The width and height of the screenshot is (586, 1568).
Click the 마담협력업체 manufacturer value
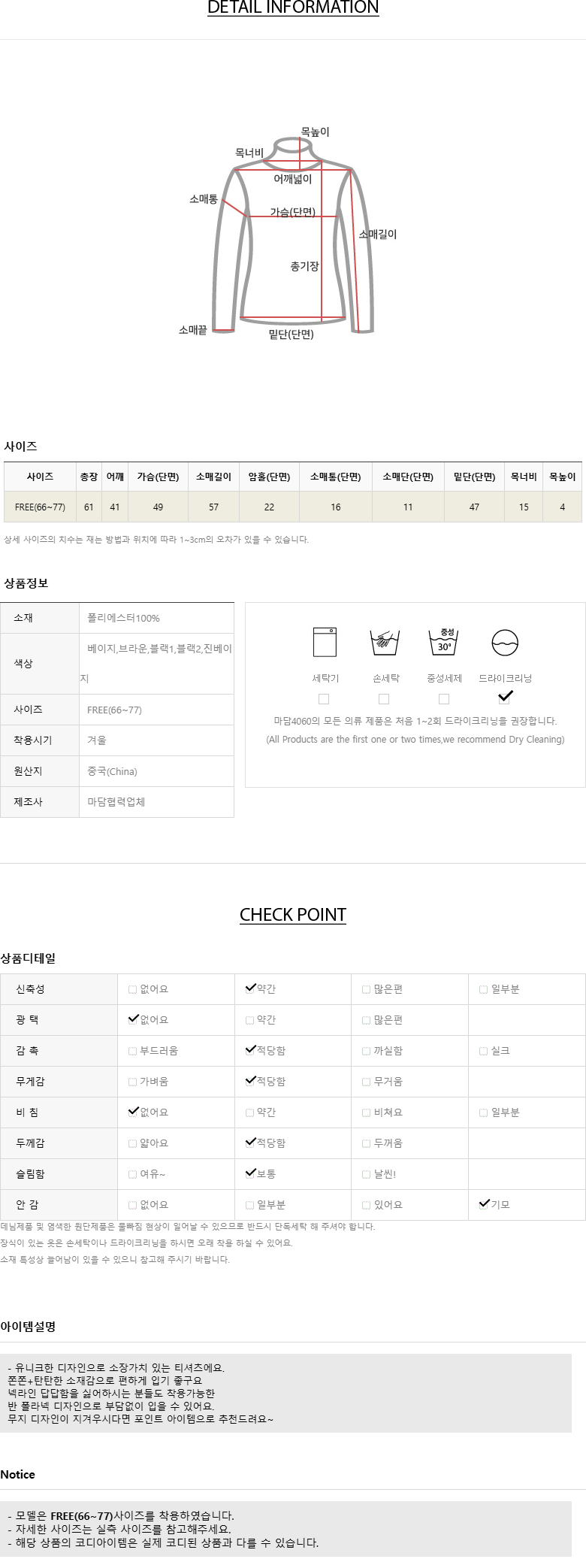[116, 803]
